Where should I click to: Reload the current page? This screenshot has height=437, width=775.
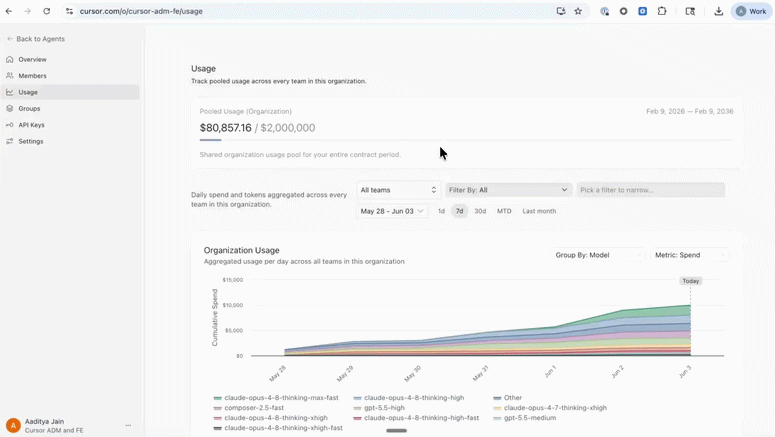click(x=46, y=11)
